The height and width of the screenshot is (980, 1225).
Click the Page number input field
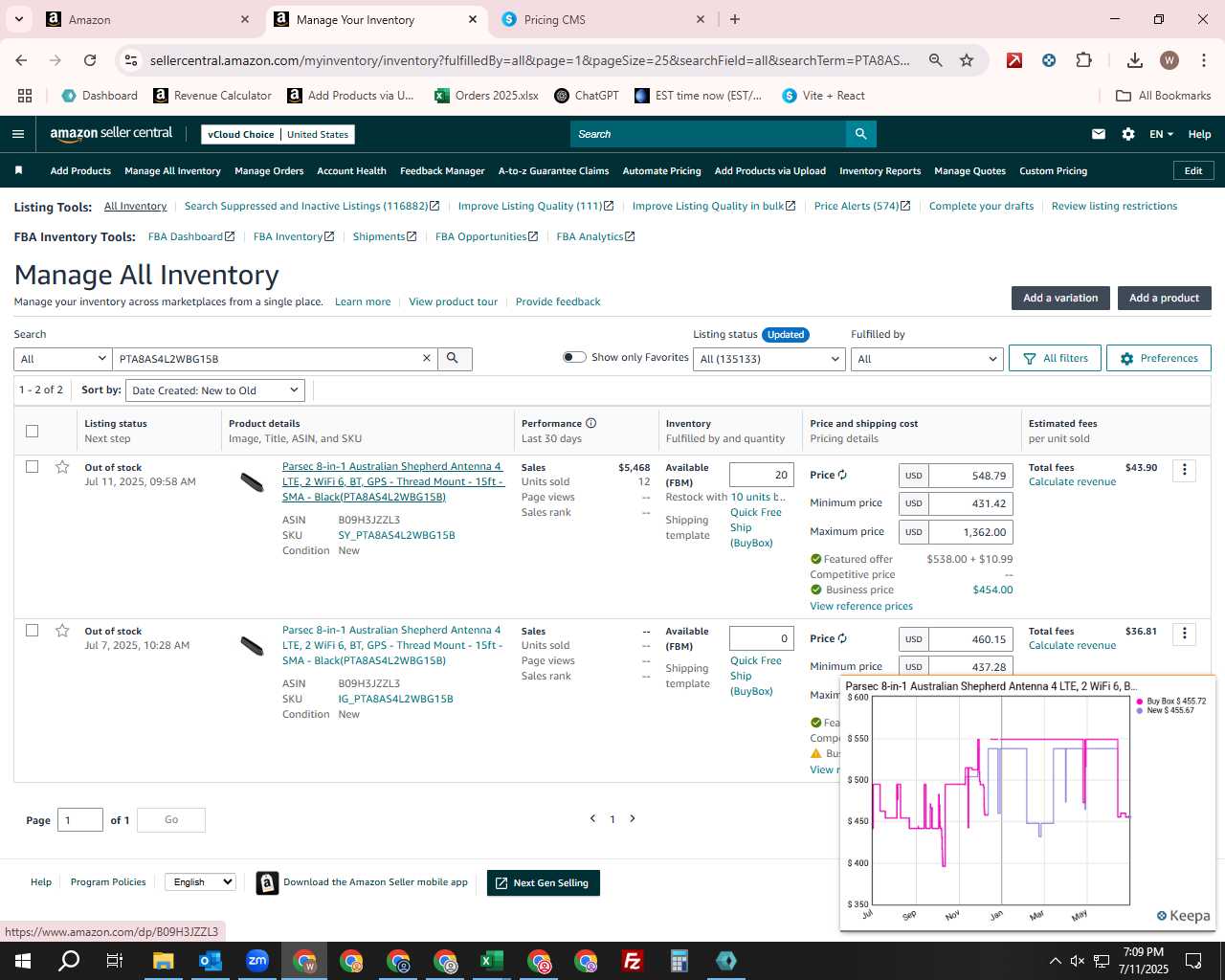pos(80,820)
